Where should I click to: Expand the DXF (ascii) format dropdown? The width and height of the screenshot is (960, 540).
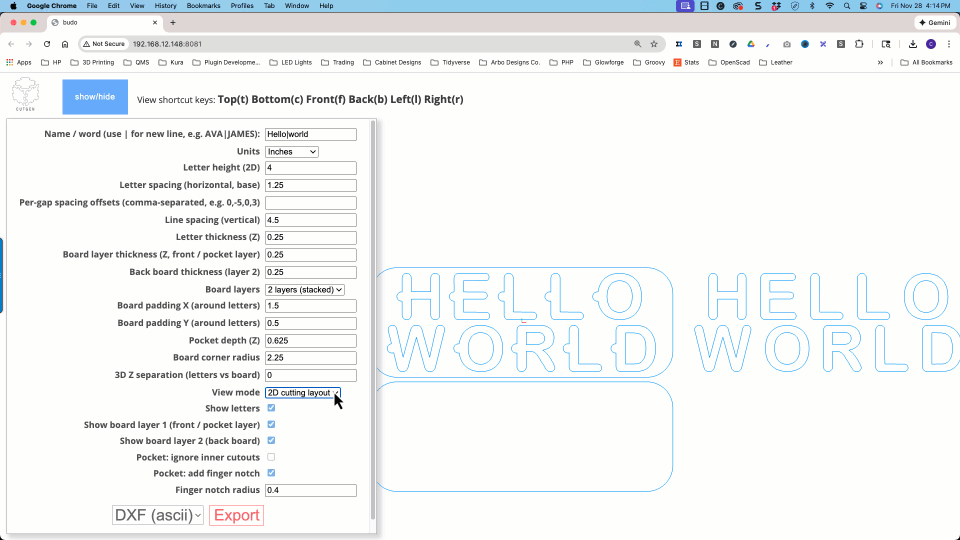tap(158, 515)
